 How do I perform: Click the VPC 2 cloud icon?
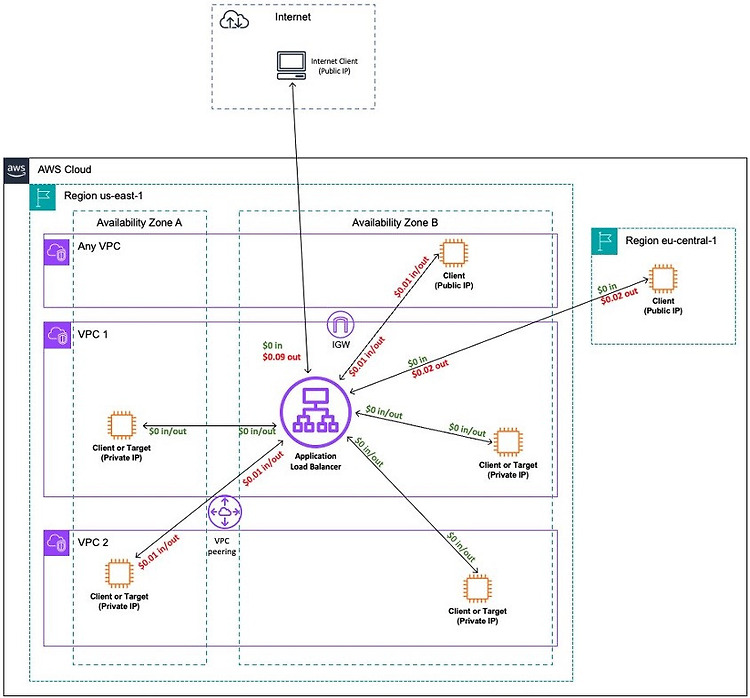(x=57, y=543)
